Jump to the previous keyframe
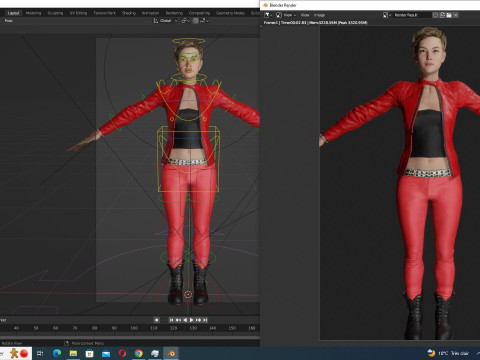Viewport: 480px width, 360px height. click(178, 320)
